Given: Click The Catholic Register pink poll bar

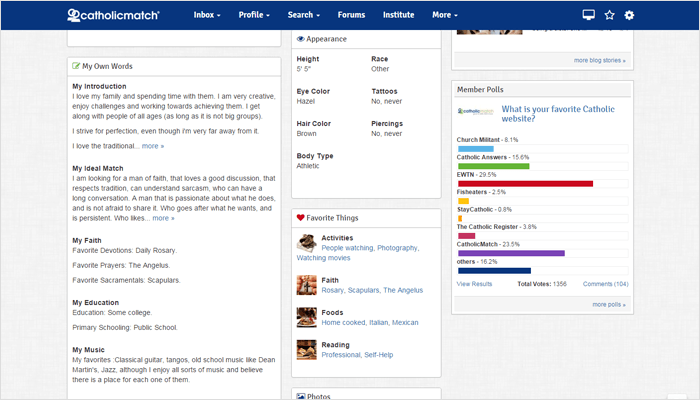Looking at the screenshot, I should click(x=467, y=236).
